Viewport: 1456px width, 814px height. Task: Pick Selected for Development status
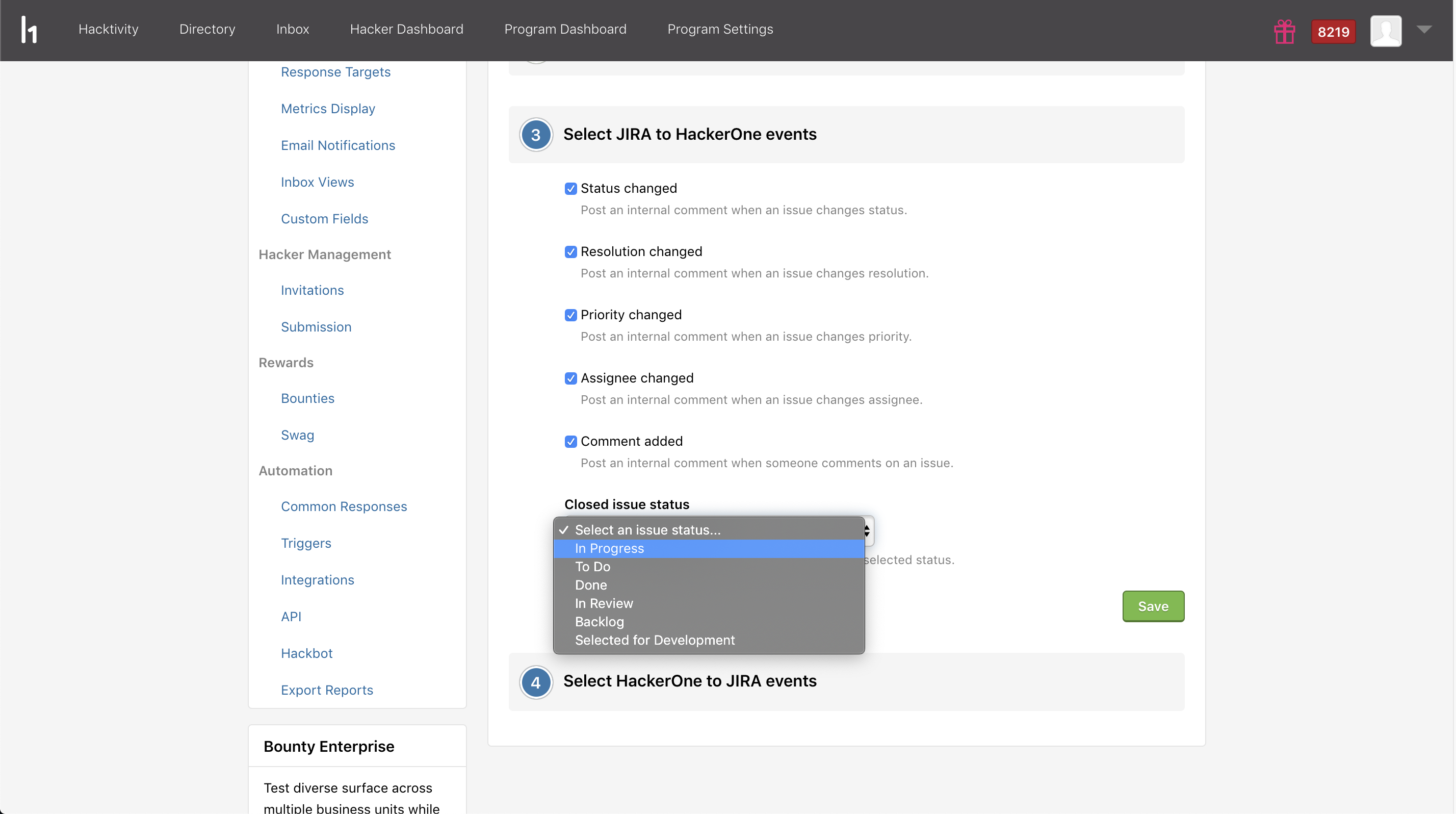point(655,640)
